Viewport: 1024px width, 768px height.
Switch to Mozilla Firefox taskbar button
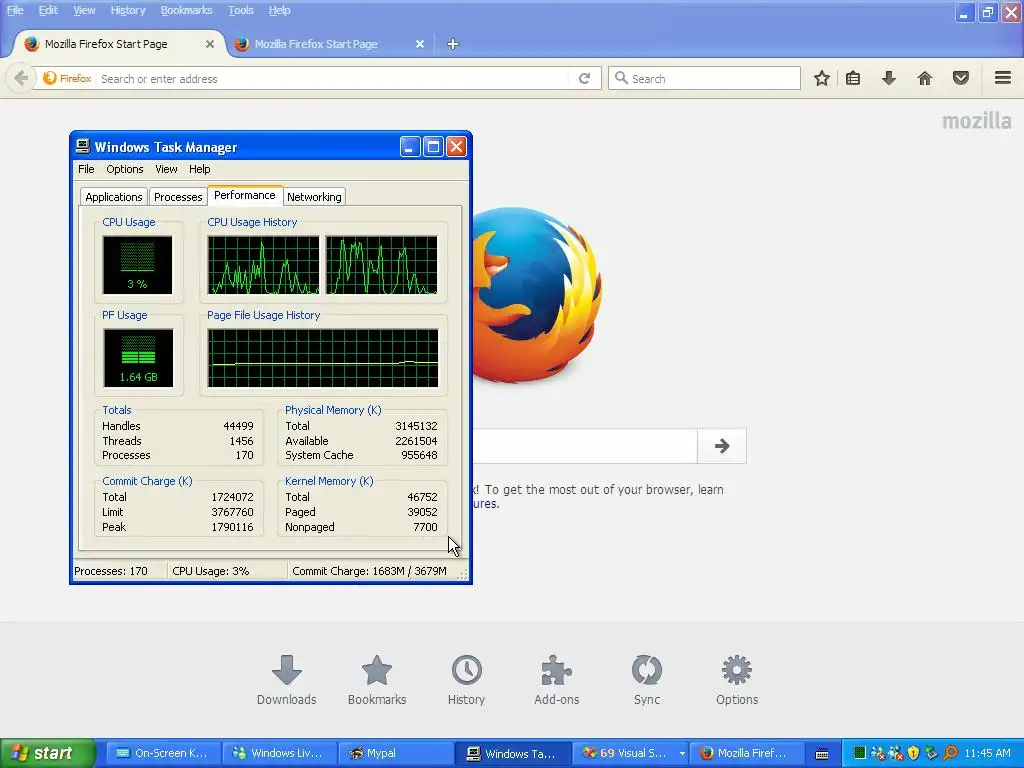point(745,753)
